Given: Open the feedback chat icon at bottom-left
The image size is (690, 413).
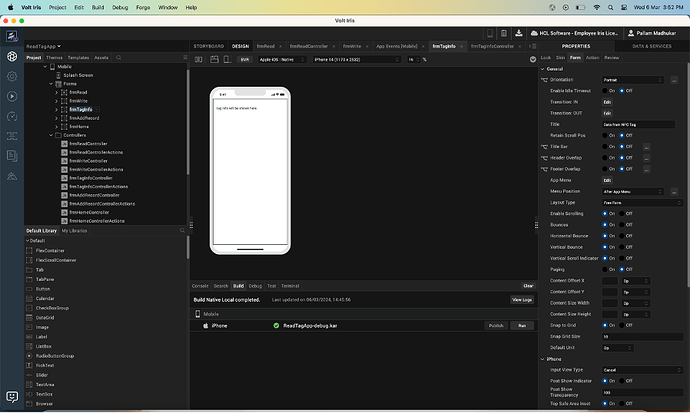Looking at the screenshot, I should click(12, 397).
